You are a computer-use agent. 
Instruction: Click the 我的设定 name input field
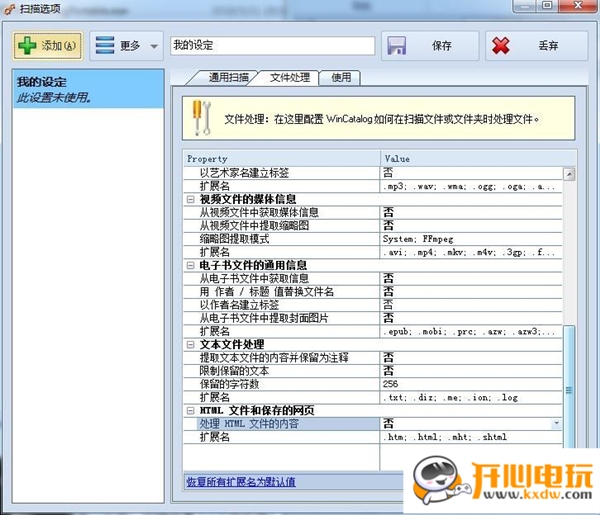(272, 46)
